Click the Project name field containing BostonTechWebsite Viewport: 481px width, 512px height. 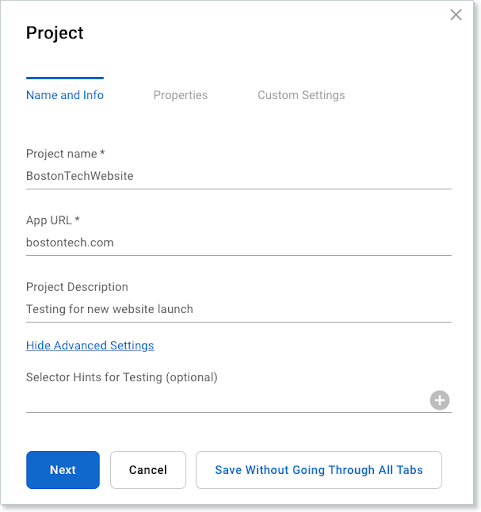[239, 176]
